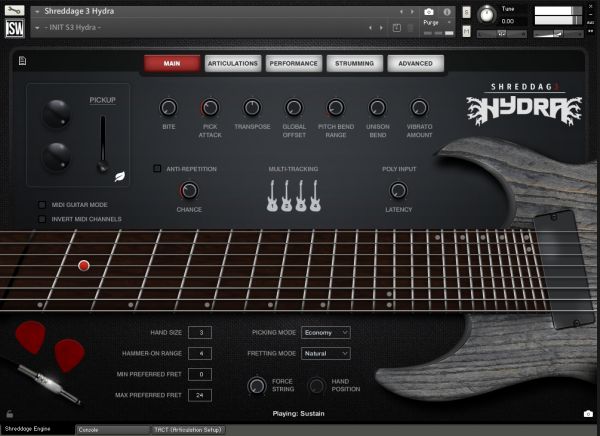Switch to the Main tab
600x436 pixels.
coord(172,63)
